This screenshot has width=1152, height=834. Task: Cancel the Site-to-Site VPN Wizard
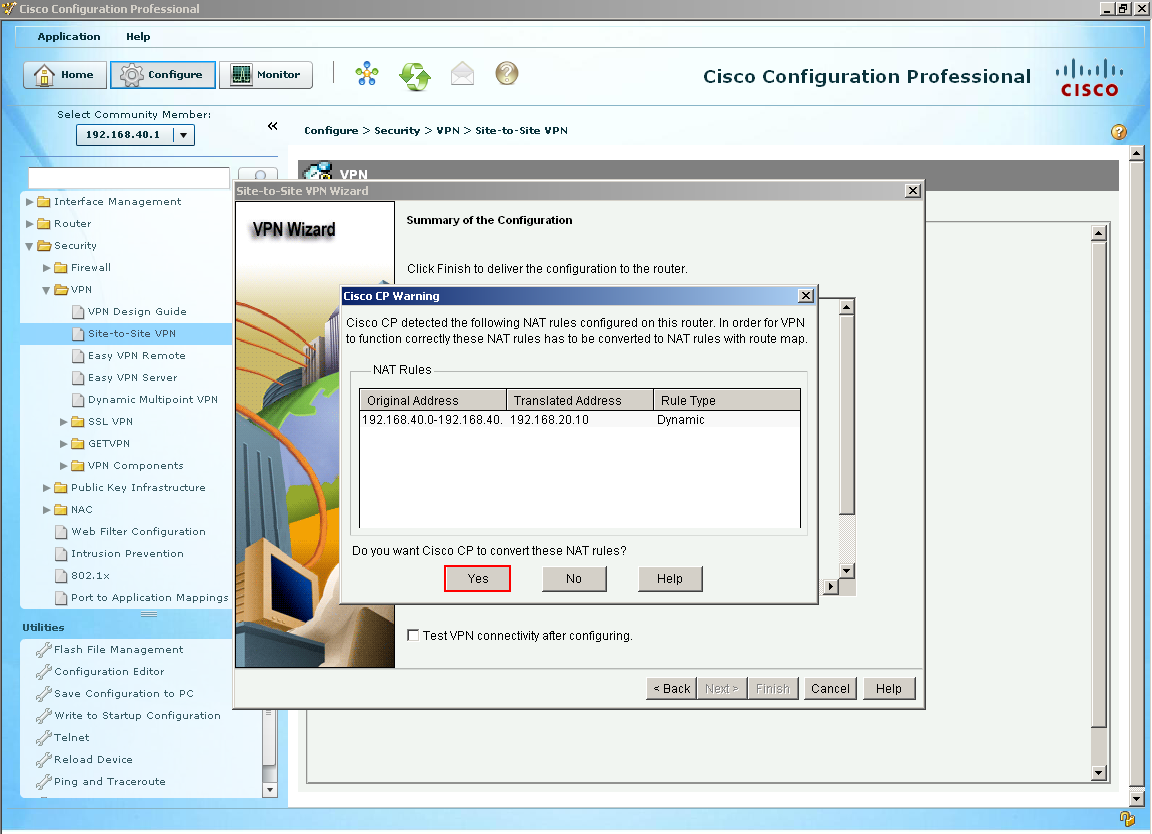[x=830, y=689]
